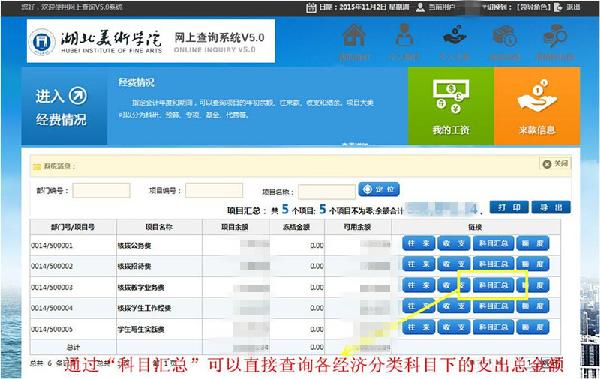Viewport: 600px width, 379px height.
Task: Click the 退出 logout link in top bar
Action: point(573,7)
